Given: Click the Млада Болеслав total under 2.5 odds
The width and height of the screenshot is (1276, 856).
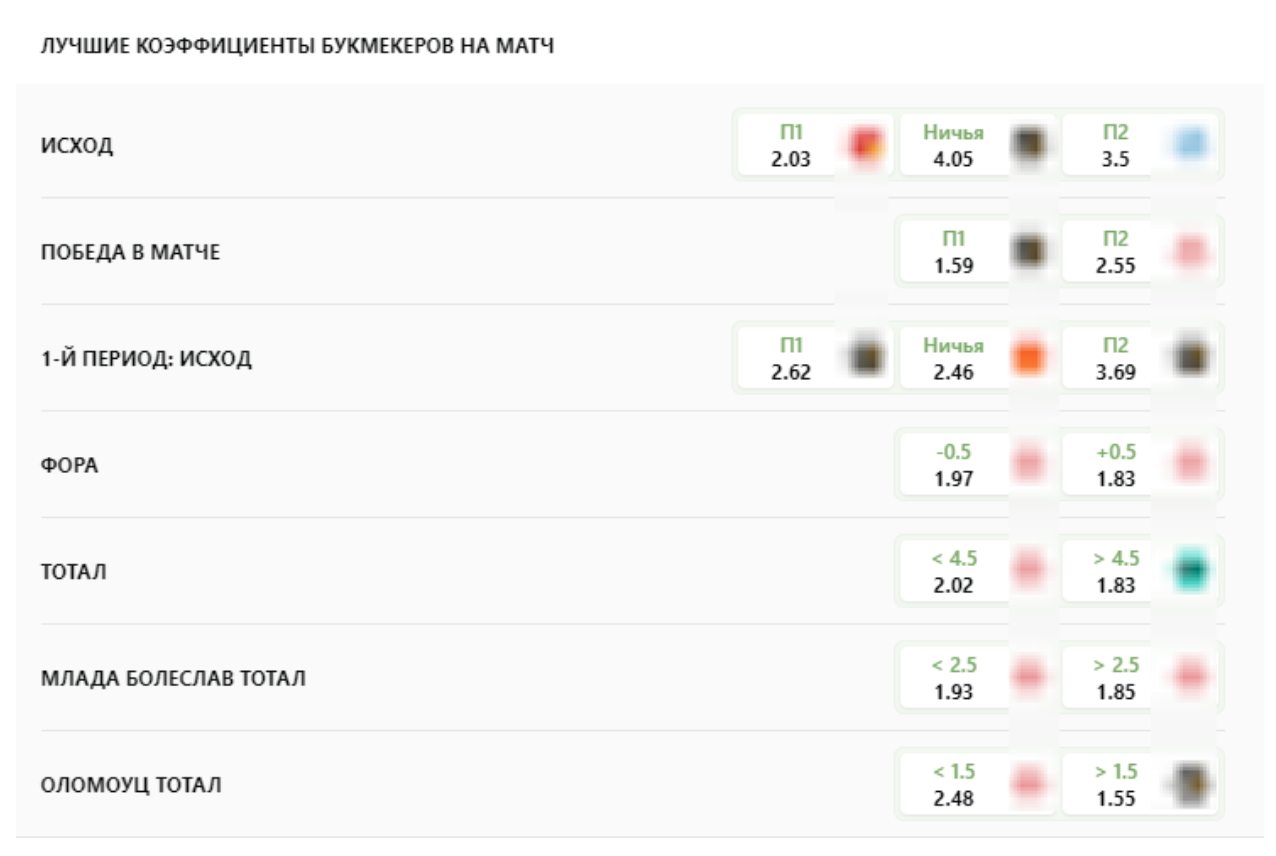Looking at the screenshot, I should click(x=953, y=678).
